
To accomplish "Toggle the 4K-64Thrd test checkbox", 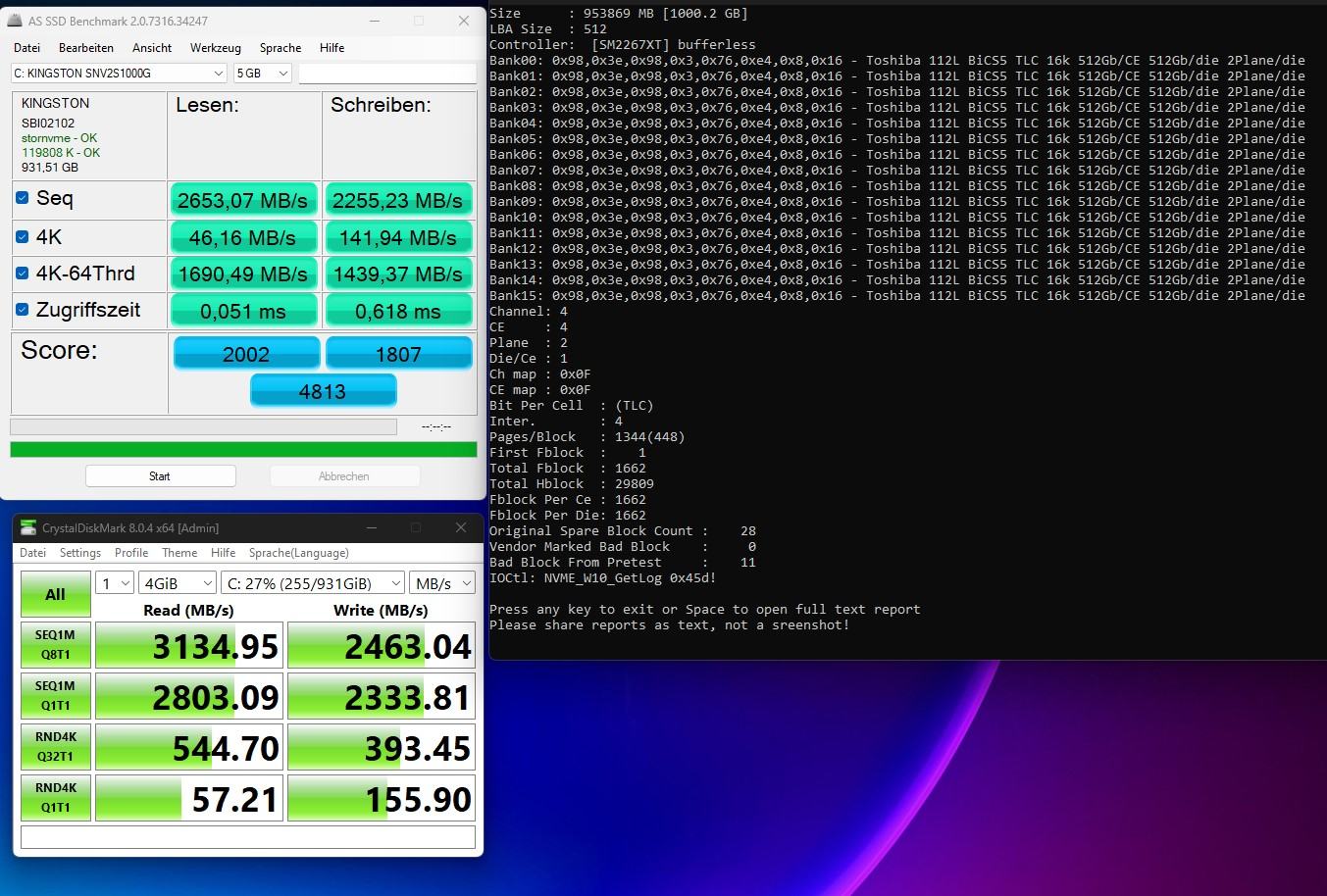I will 23,273.
